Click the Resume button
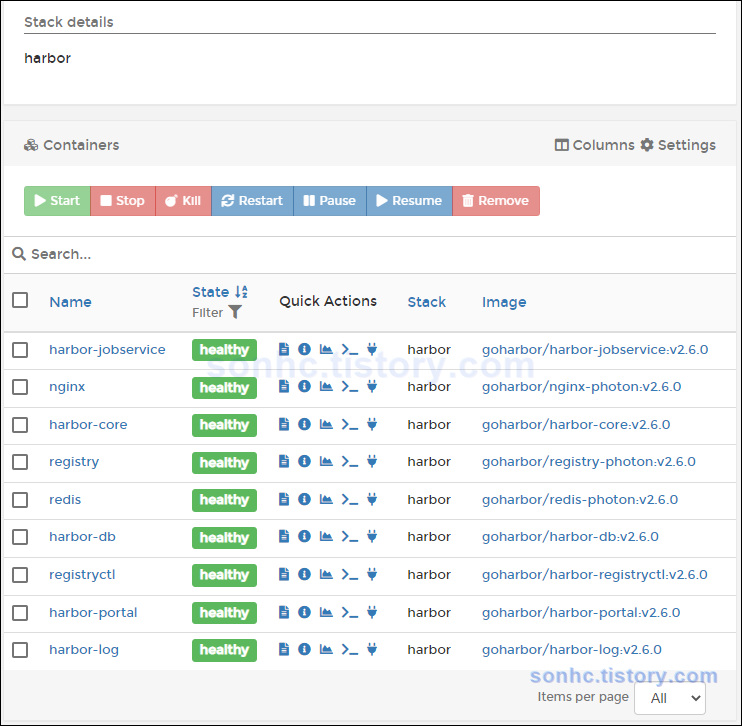Viewport: 742px width, 726px height. 409,201
